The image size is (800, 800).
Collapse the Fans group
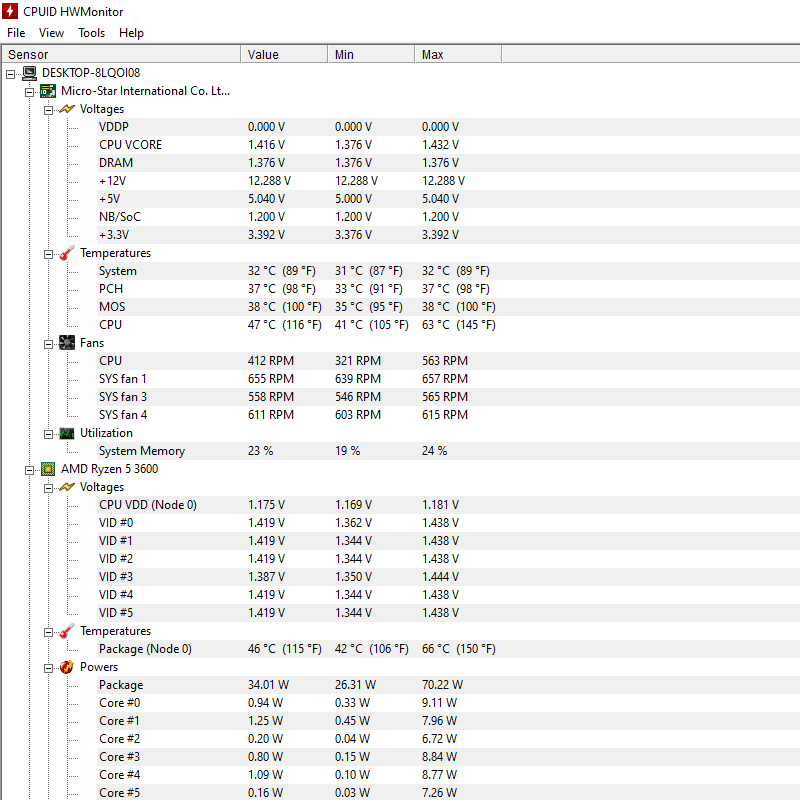48,344
